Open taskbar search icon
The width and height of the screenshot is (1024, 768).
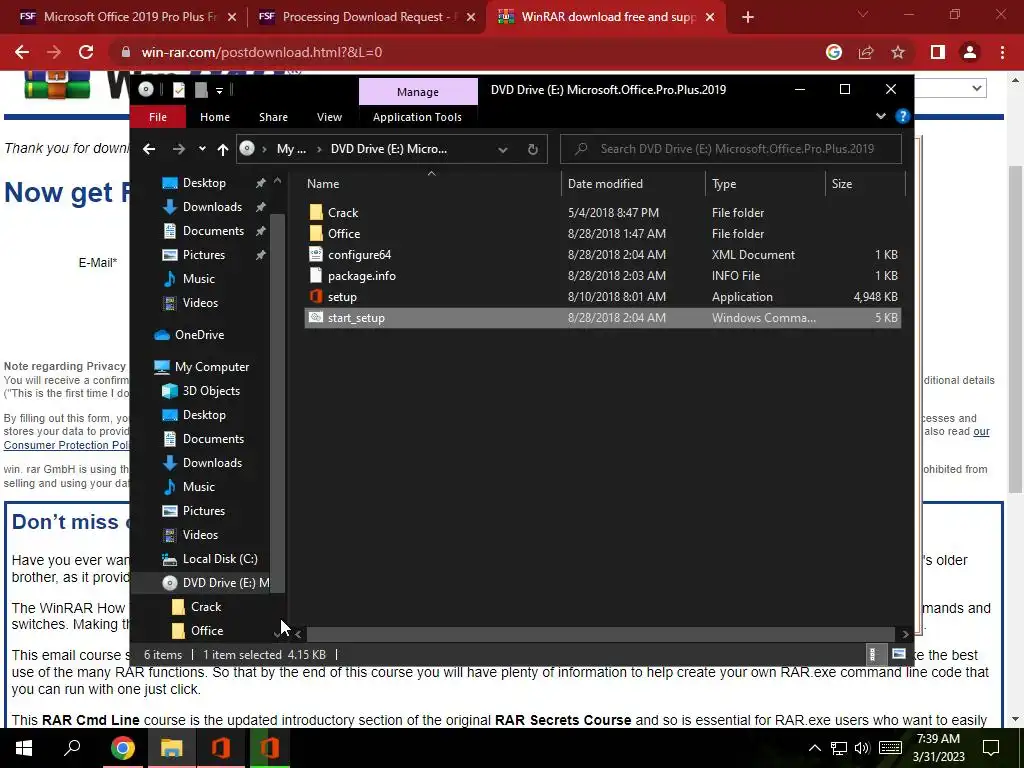coord(72,748)
